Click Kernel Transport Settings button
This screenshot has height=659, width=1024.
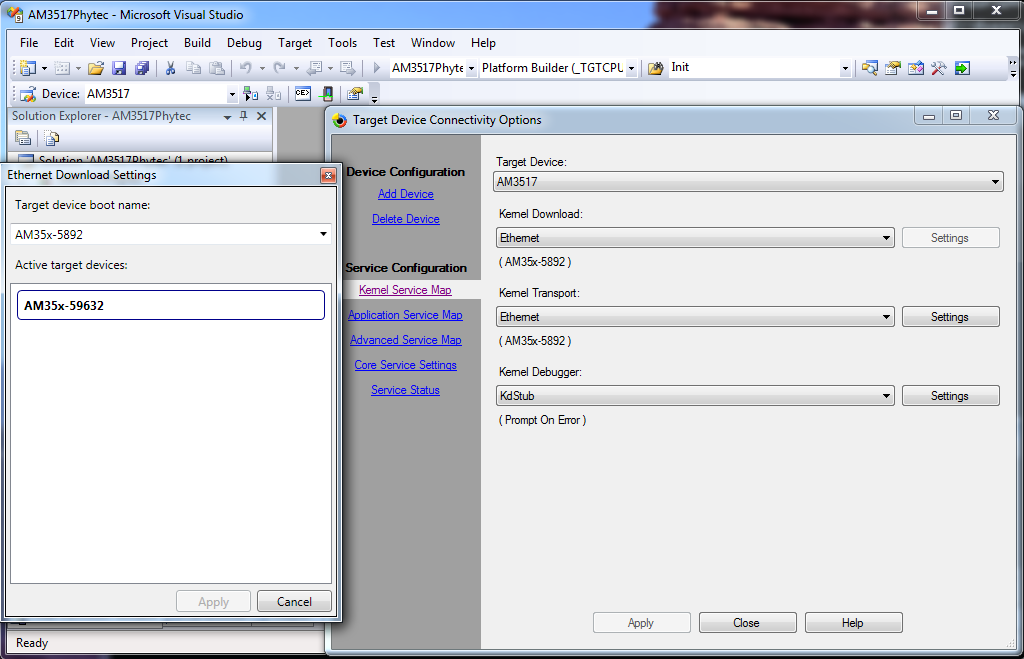tap(950, 317)
